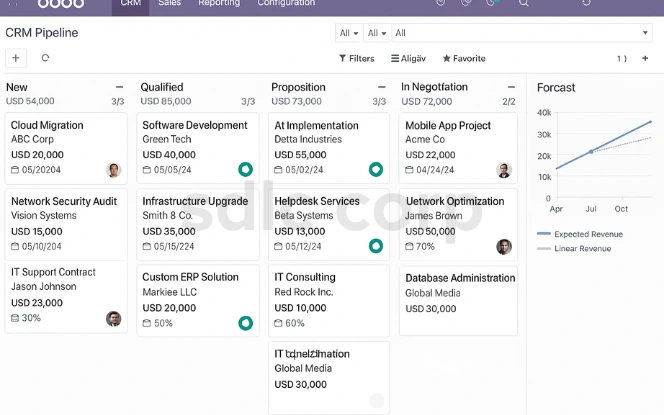Image resolution: width=664 pixels, height=415 pixels.
Task: Collapse the In Negotiation column with minus
Action: click(x=511, y=87)
